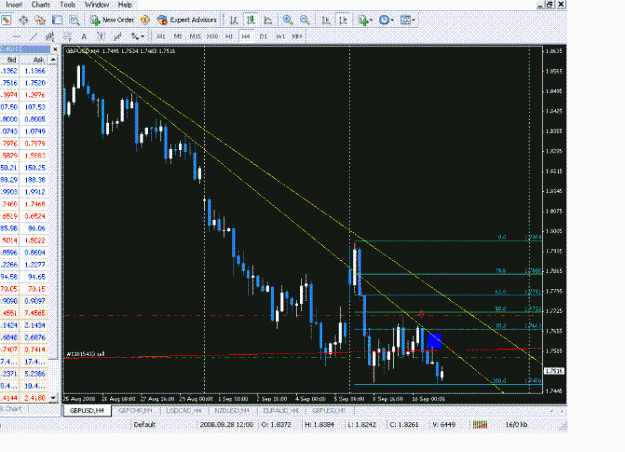Switch chart to line chart style
The width and height of the screenshot is (625, 452).
(268, 20)
